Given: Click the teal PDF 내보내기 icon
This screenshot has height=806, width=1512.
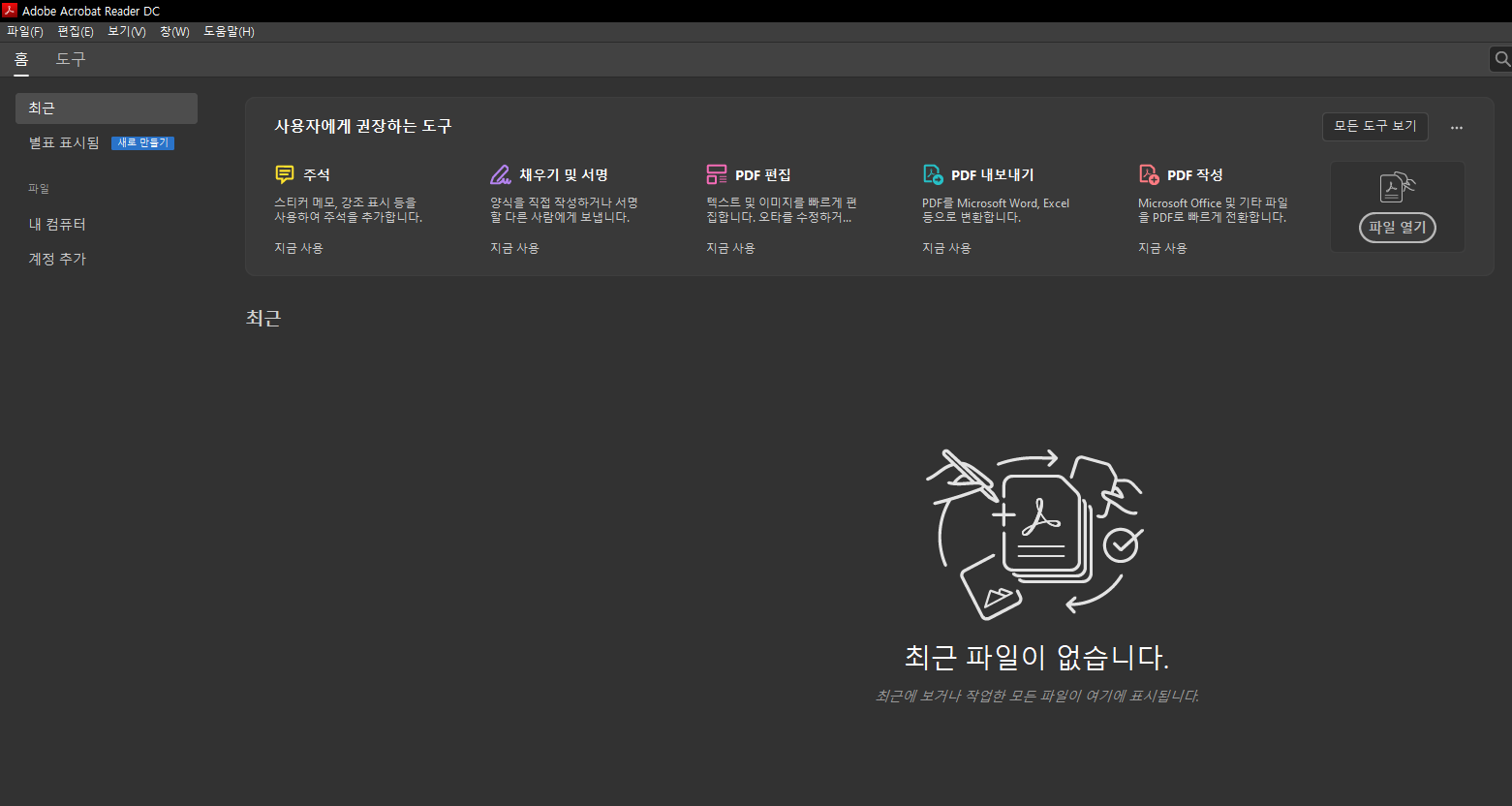Looking at the screenshot, I should click(933, 174).
